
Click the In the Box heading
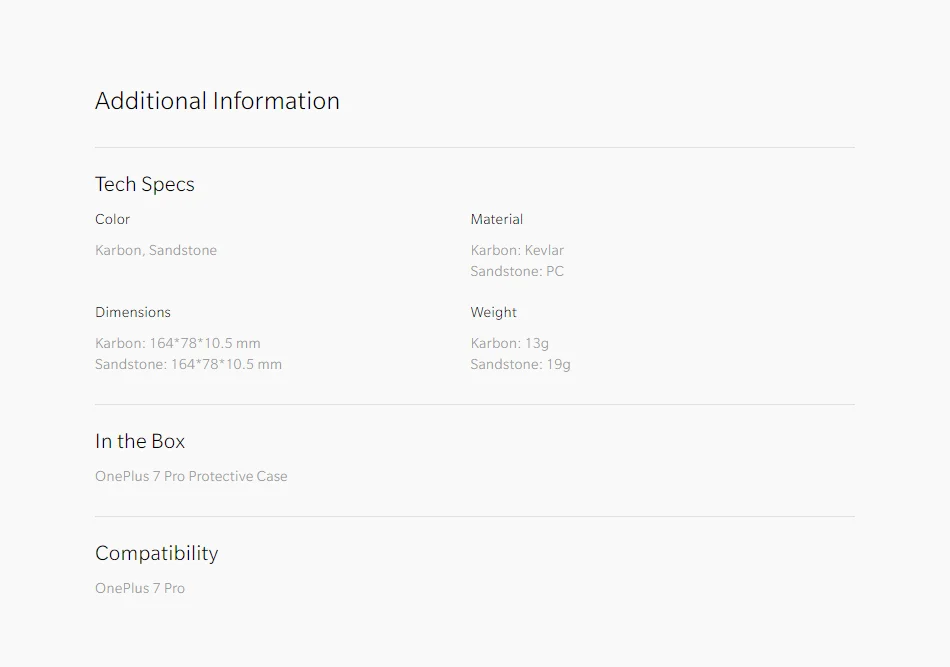click(x=140, y=441)
